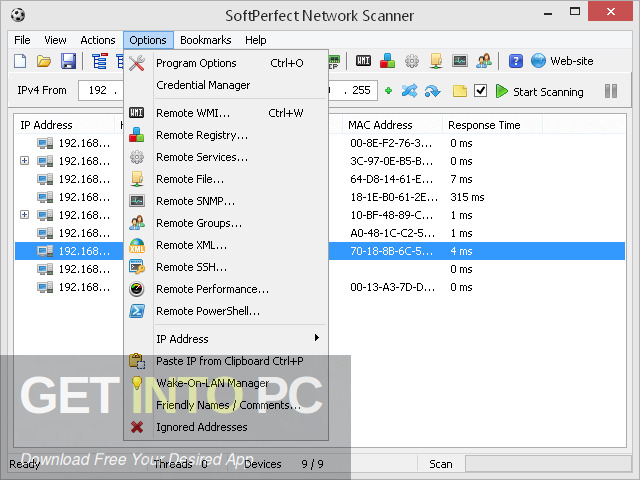Select MAC address A0-48-1C-C2-5...

coord(393,233)
